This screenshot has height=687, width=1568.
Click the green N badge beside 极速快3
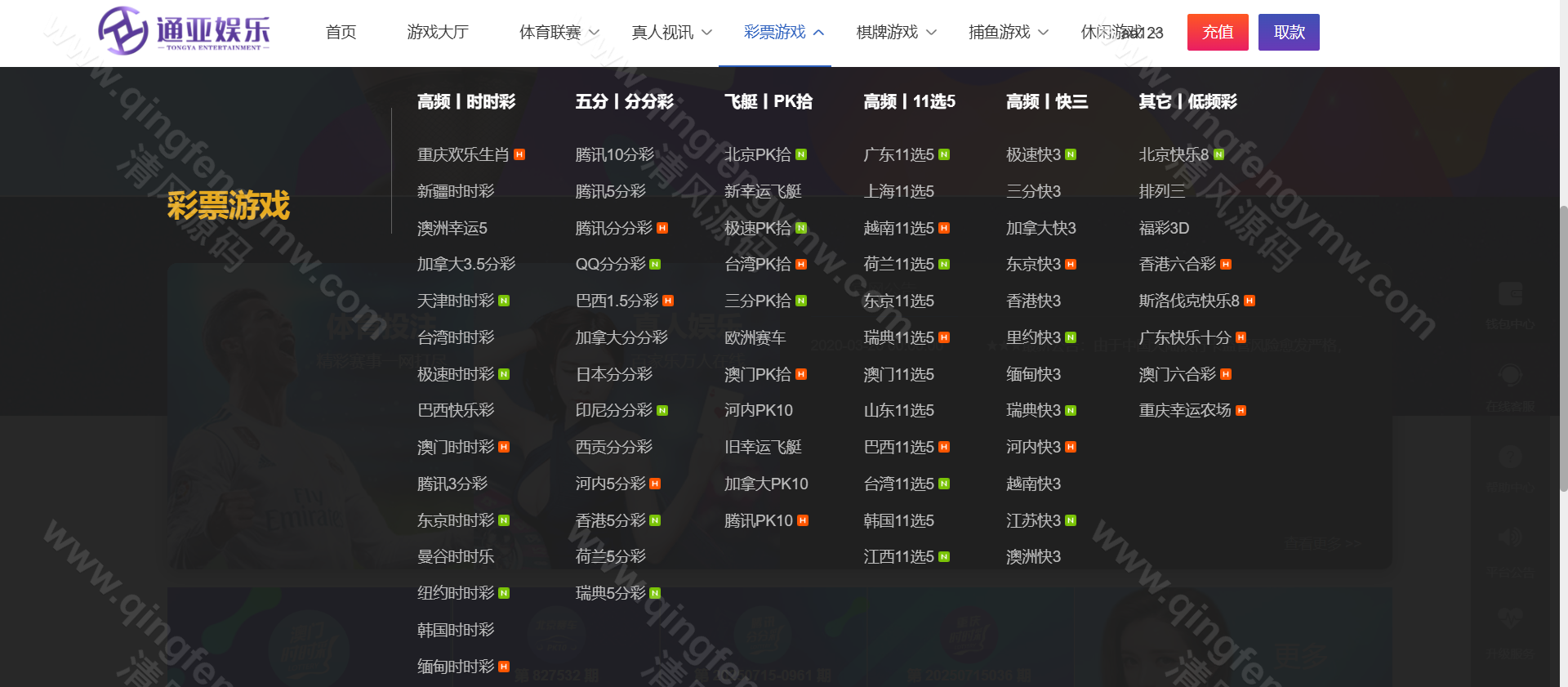(1071, 154)
